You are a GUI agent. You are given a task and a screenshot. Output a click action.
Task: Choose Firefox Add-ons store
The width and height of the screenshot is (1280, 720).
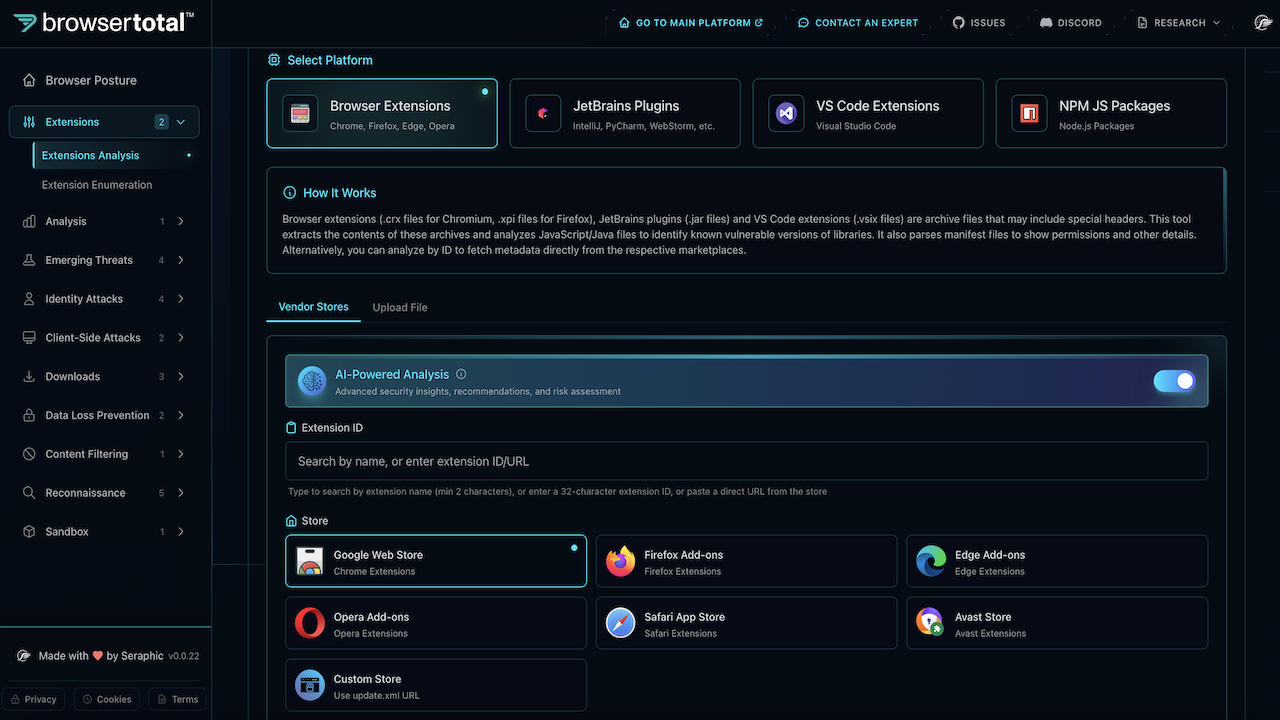tap(747, 561)
